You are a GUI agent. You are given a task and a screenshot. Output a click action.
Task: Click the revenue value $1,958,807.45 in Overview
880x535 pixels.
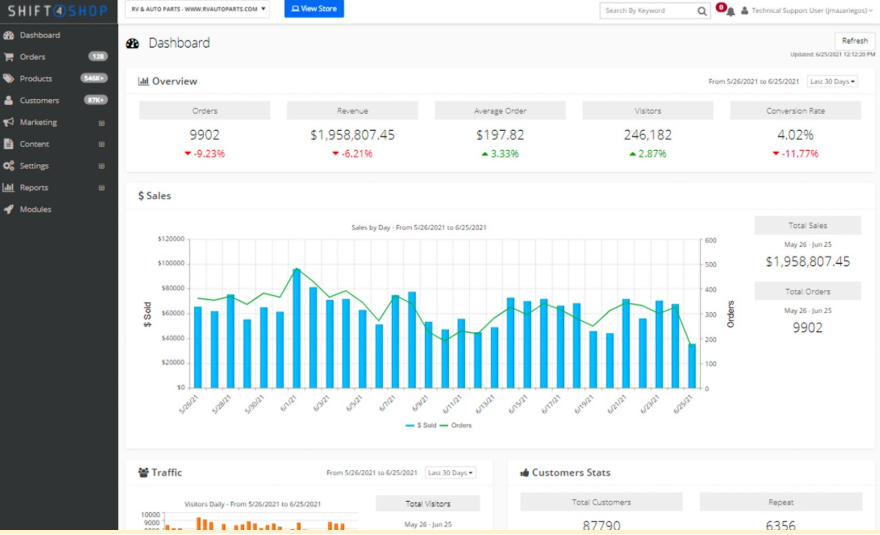[x=352, y=135]
